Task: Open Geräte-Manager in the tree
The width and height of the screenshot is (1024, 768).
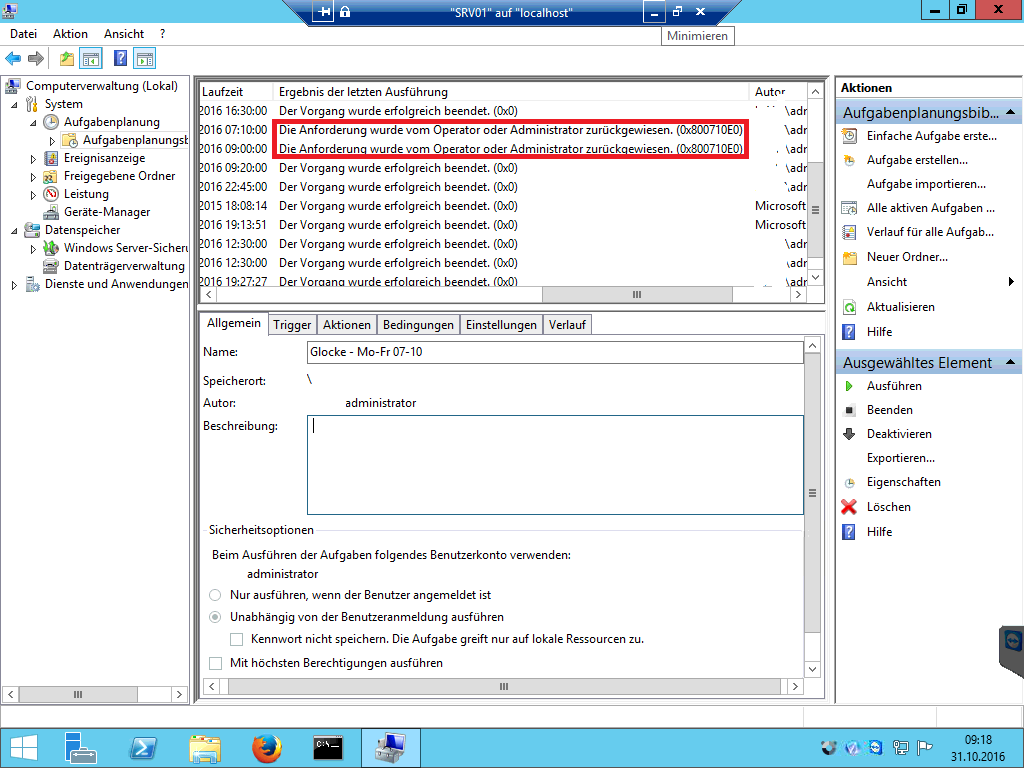Action: click(107, 212)
